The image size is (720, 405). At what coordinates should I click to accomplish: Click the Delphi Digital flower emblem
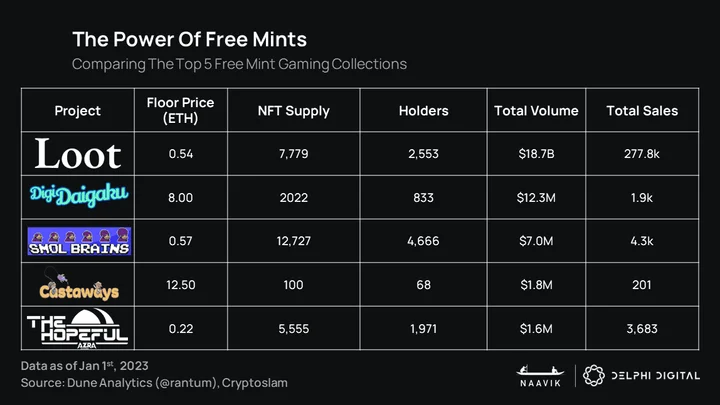point(594,376)
